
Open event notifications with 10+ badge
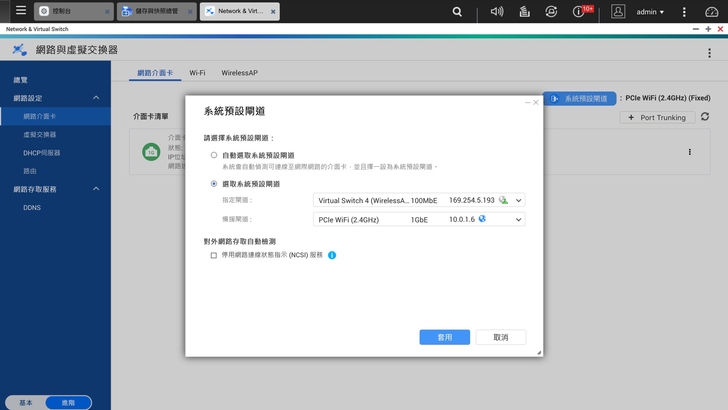(x=581, y=12)
